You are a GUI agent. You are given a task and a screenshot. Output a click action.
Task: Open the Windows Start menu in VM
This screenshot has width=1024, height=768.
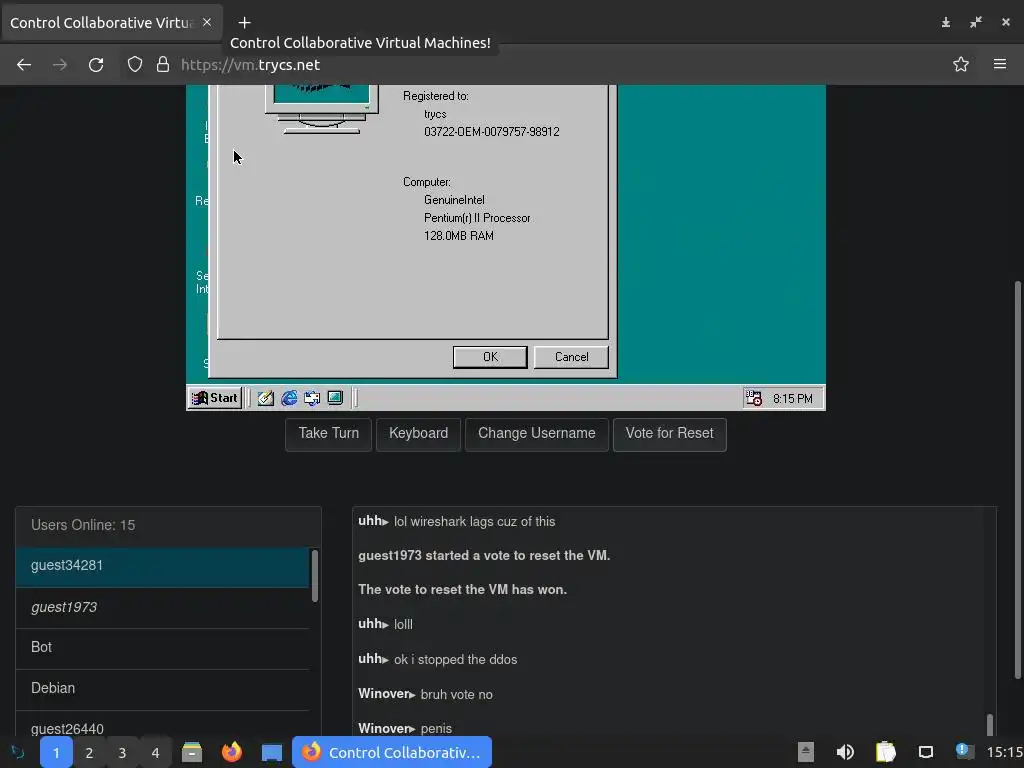coord(216,398)
